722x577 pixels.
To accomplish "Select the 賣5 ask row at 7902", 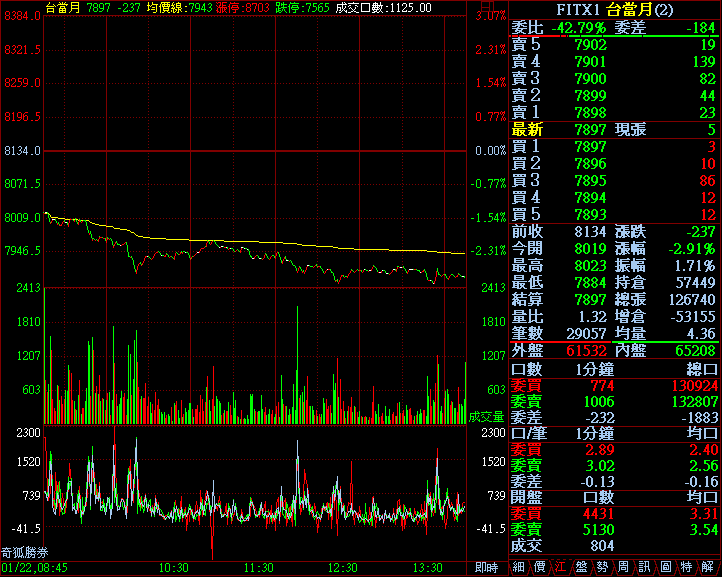I will pos(614,45).
